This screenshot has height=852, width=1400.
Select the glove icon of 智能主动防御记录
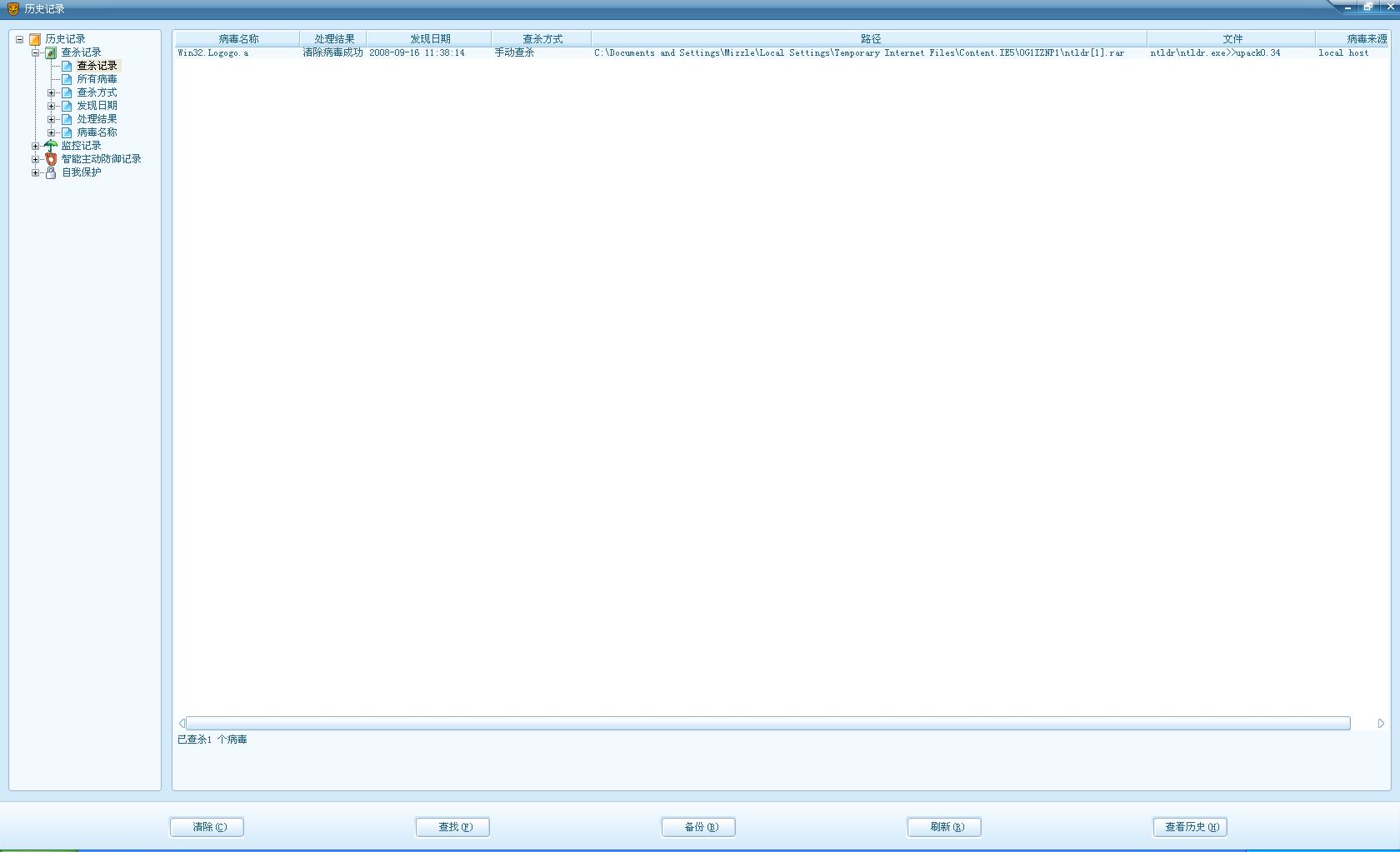coord(51,159)
